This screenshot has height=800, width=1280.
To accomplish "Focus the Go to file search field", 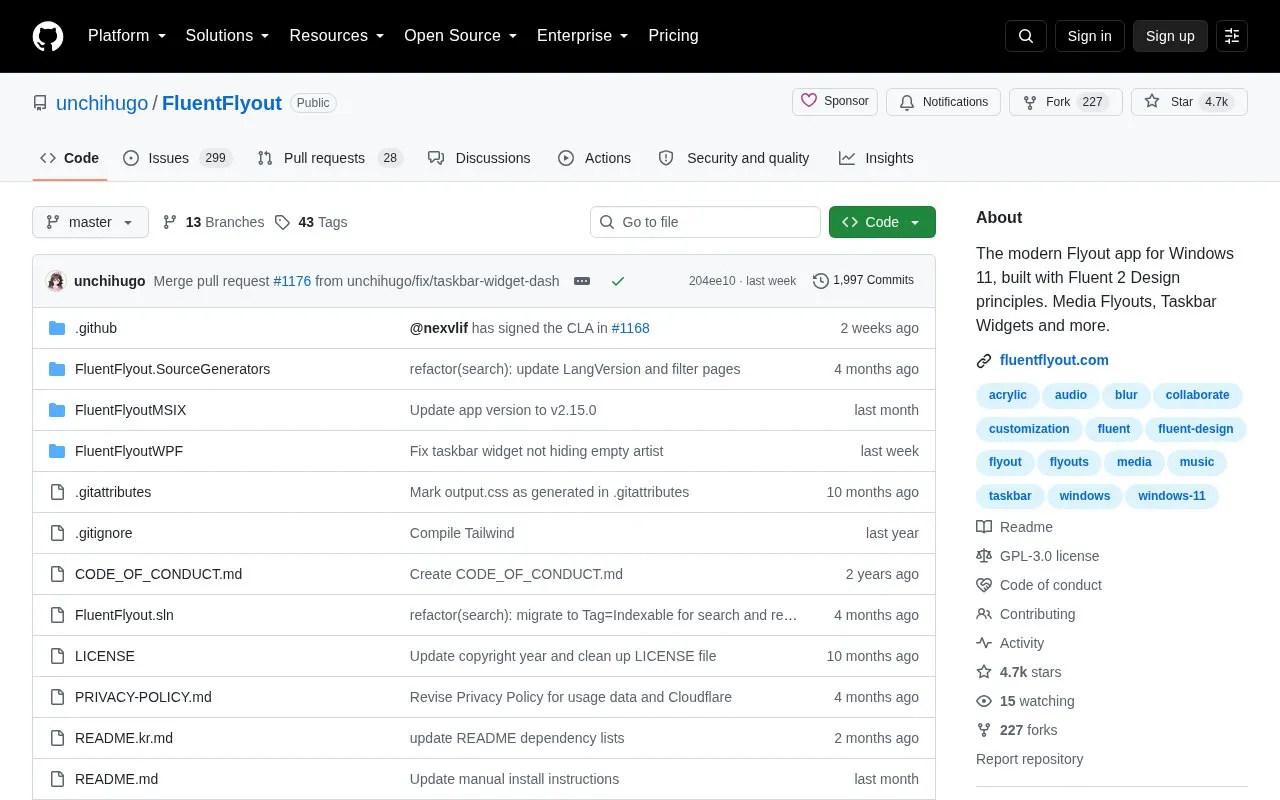I will coord(705,222).
